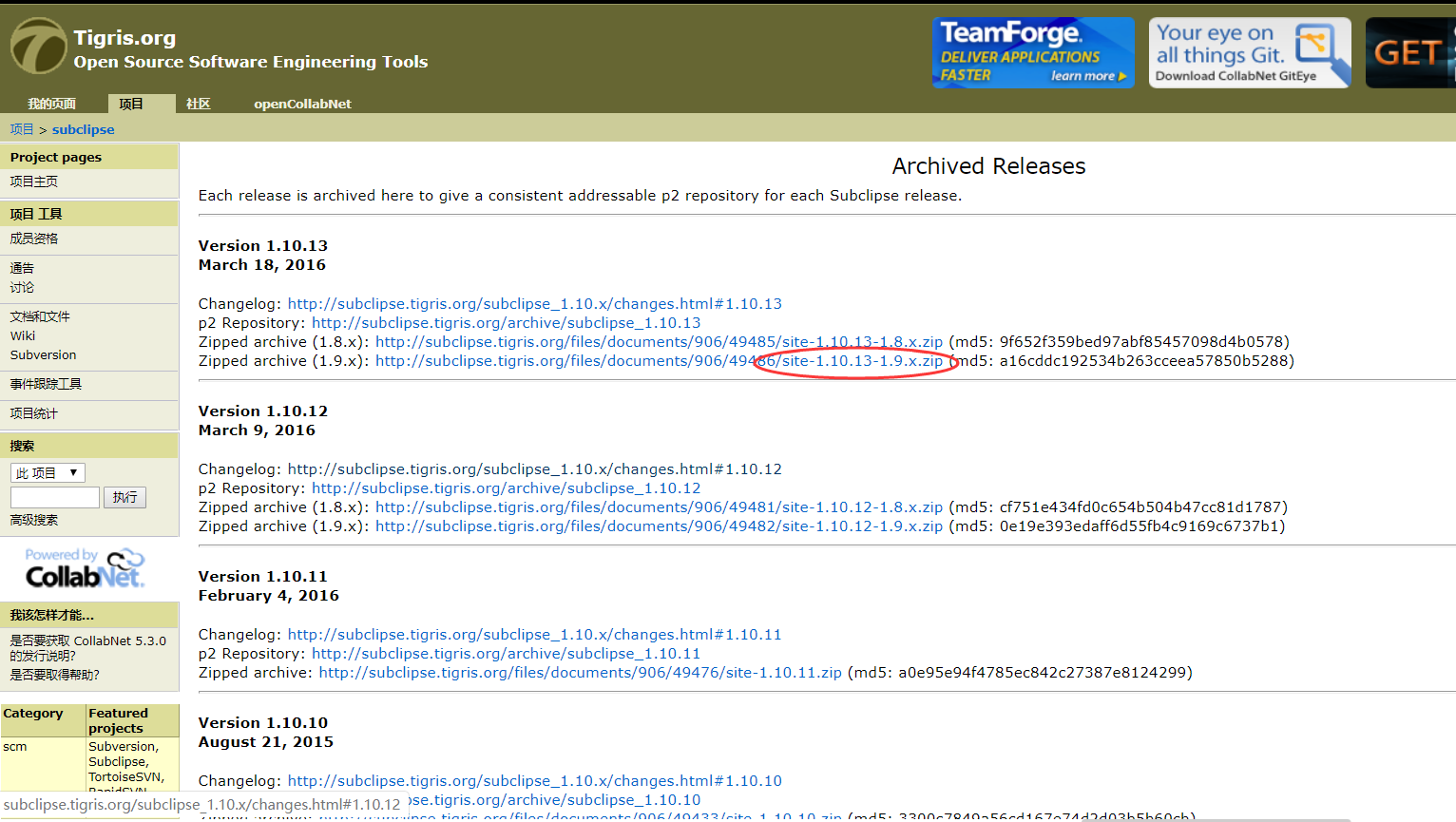This screenshot has width=1456, height=822.
Task: Click the Tigris.org site title text
Action: pos(125,38)
